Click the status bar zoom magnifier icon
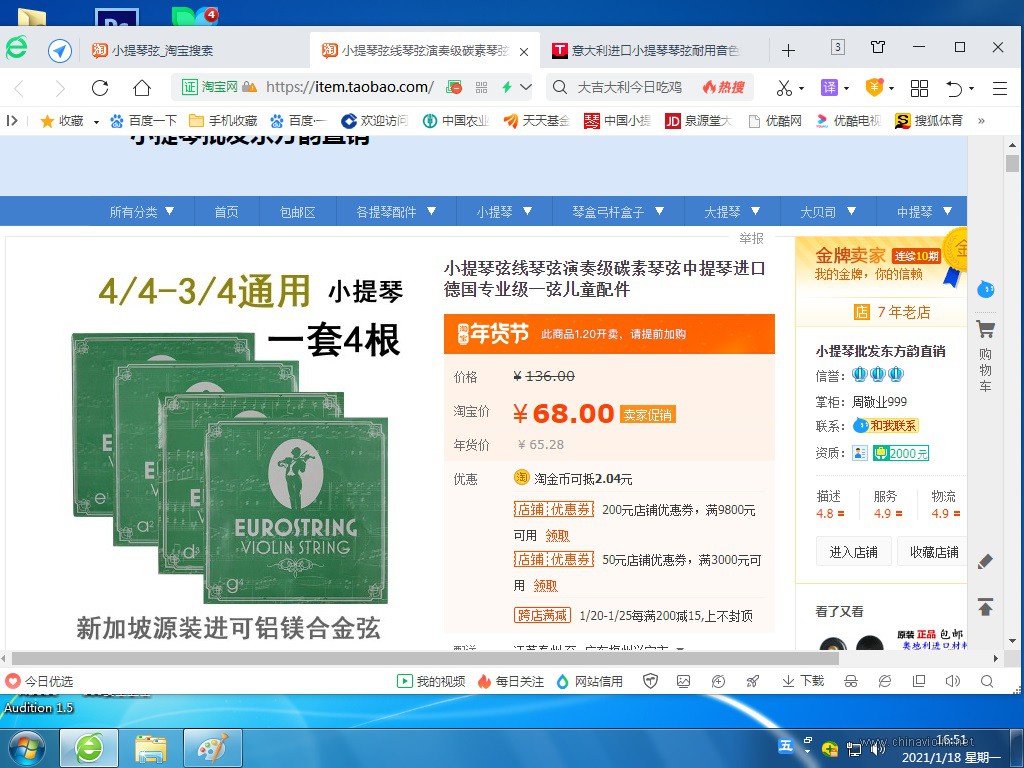 coord(987,681)
